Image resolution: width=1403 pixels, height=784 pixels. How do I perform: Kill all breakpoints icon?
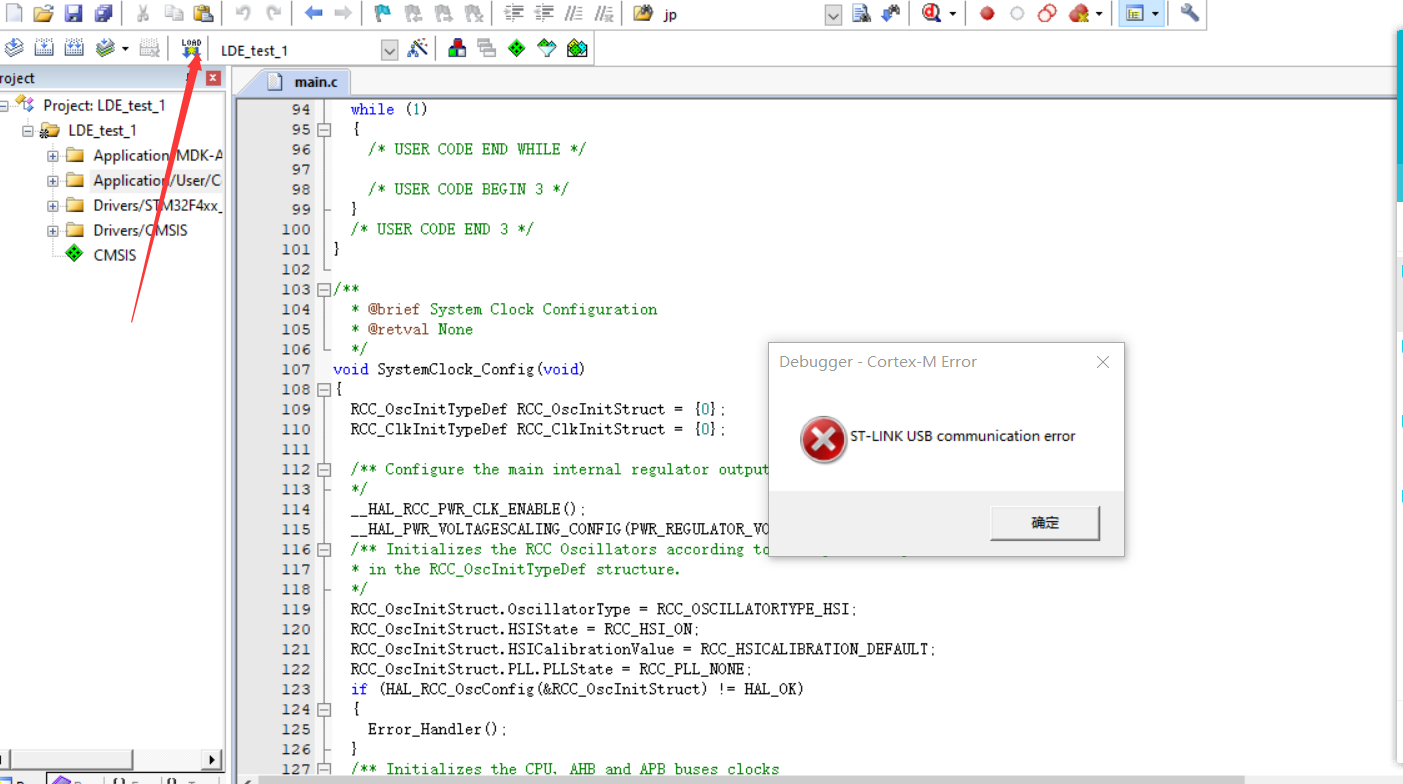[1079, 14]
